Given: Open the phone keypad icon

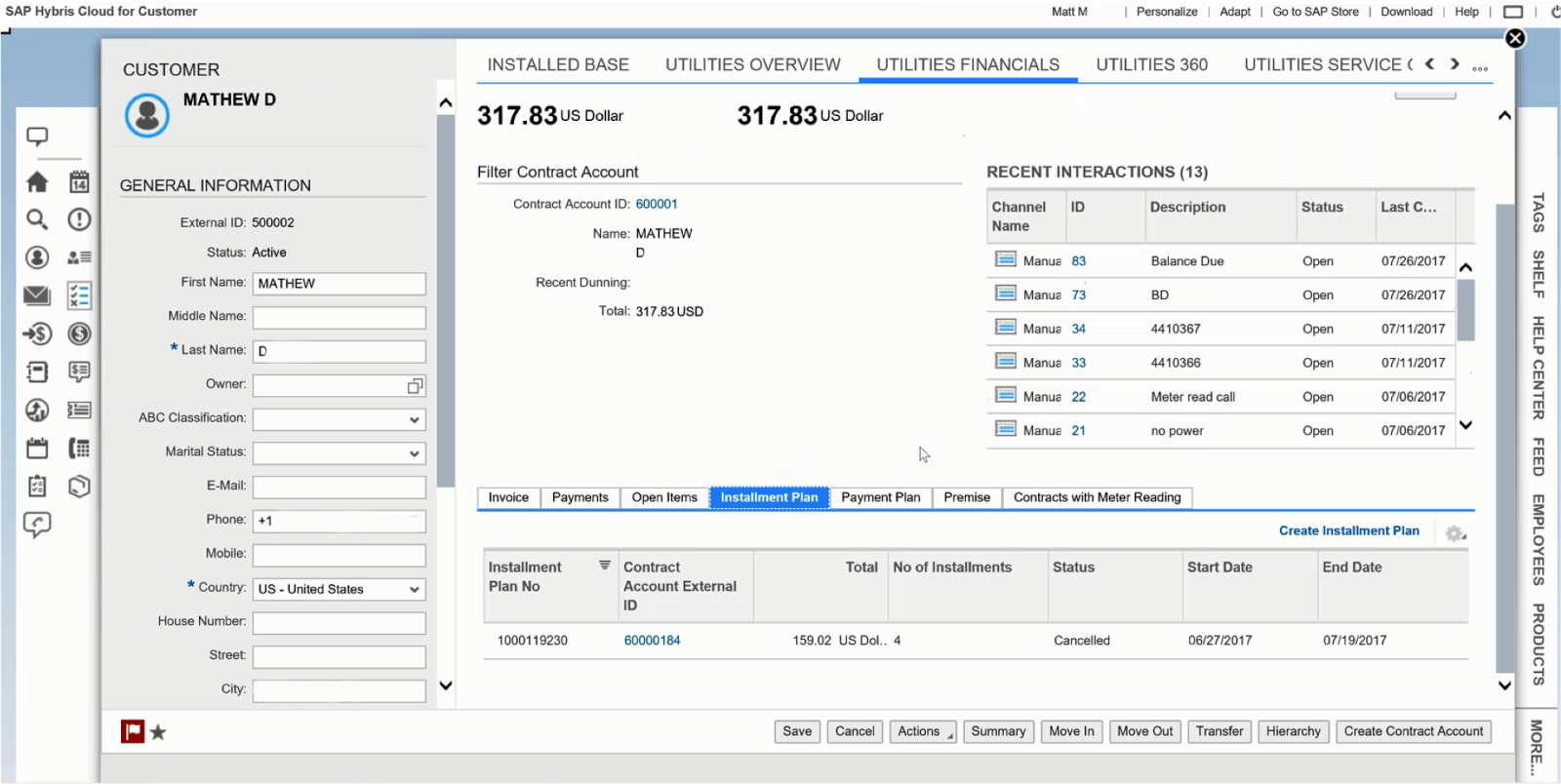Looking at the screenshot, I should [x=79, y=449].
